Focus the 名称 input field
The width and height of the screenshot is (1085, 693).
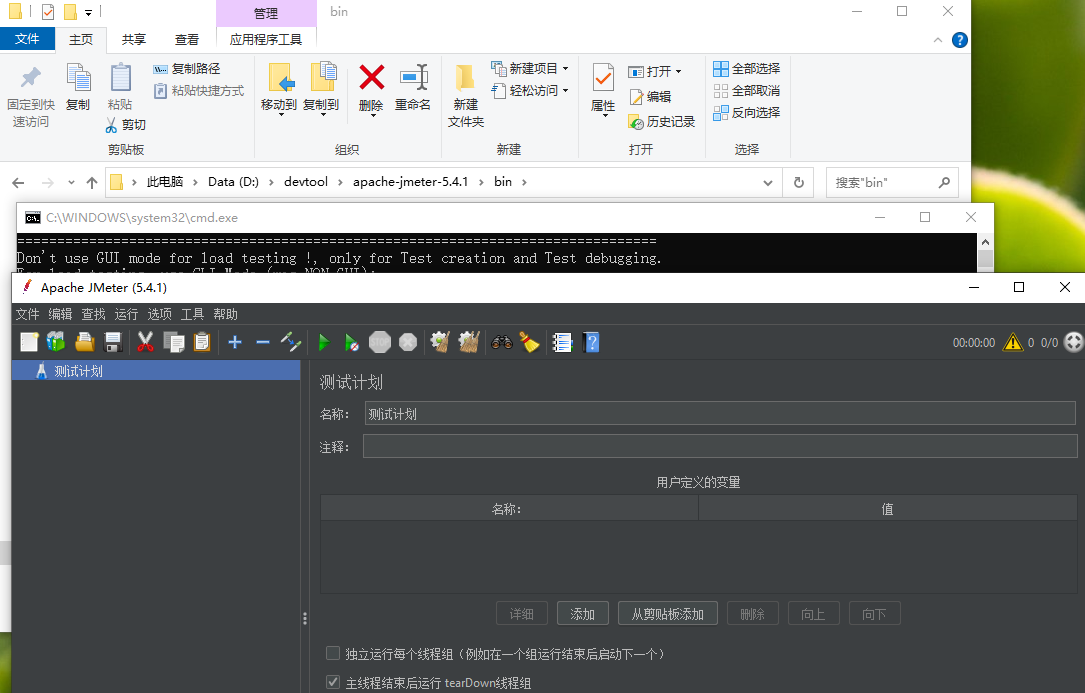[x=720, y=414]
